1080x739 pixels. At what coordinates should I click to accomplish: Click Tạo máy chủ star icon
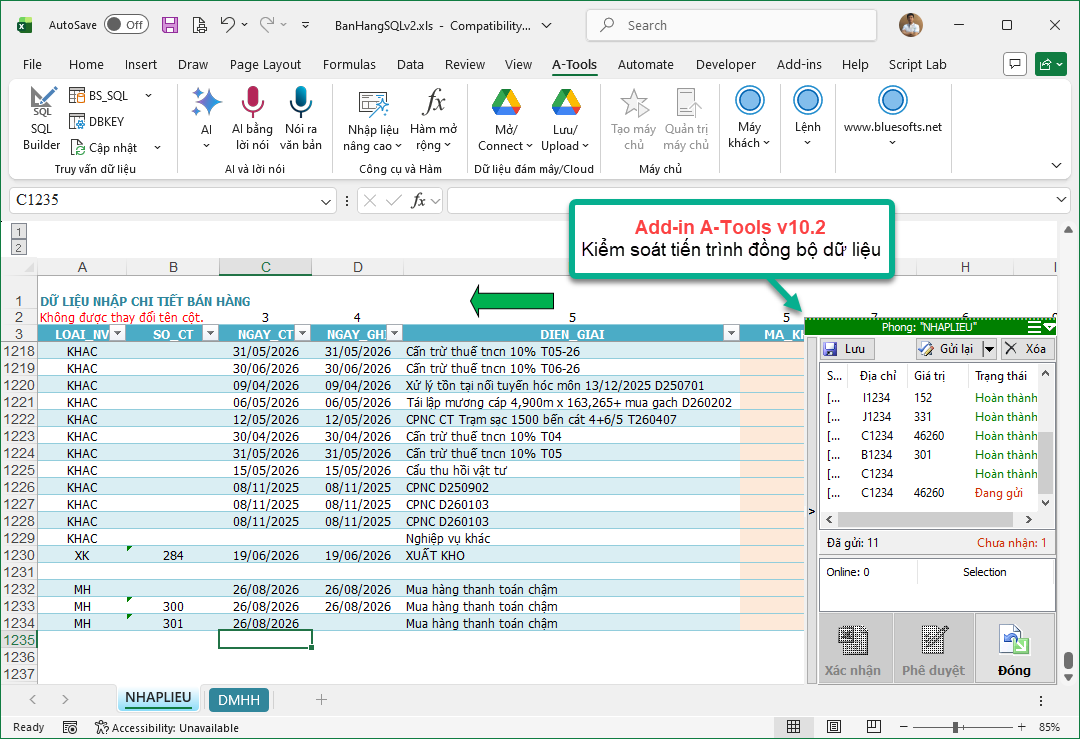(634, 103)
